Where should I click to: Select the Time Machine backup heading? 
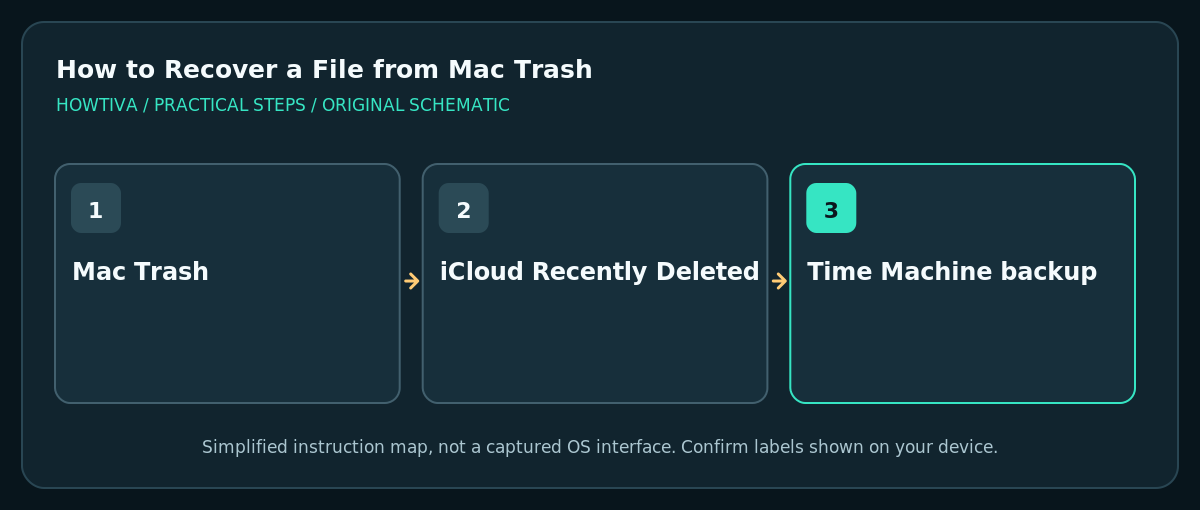(952, 272)
